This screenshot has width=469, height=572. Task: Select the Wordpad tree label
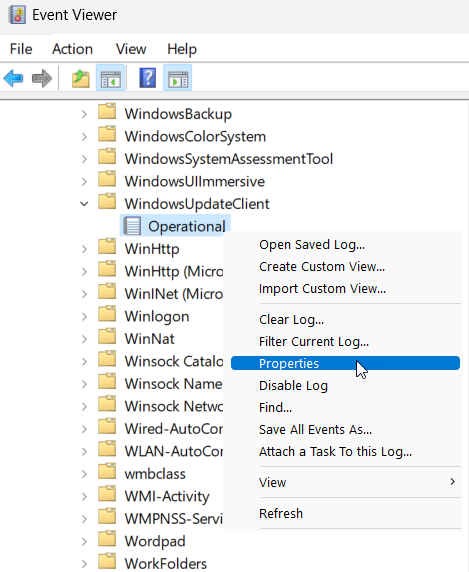(x=155, y=541)
